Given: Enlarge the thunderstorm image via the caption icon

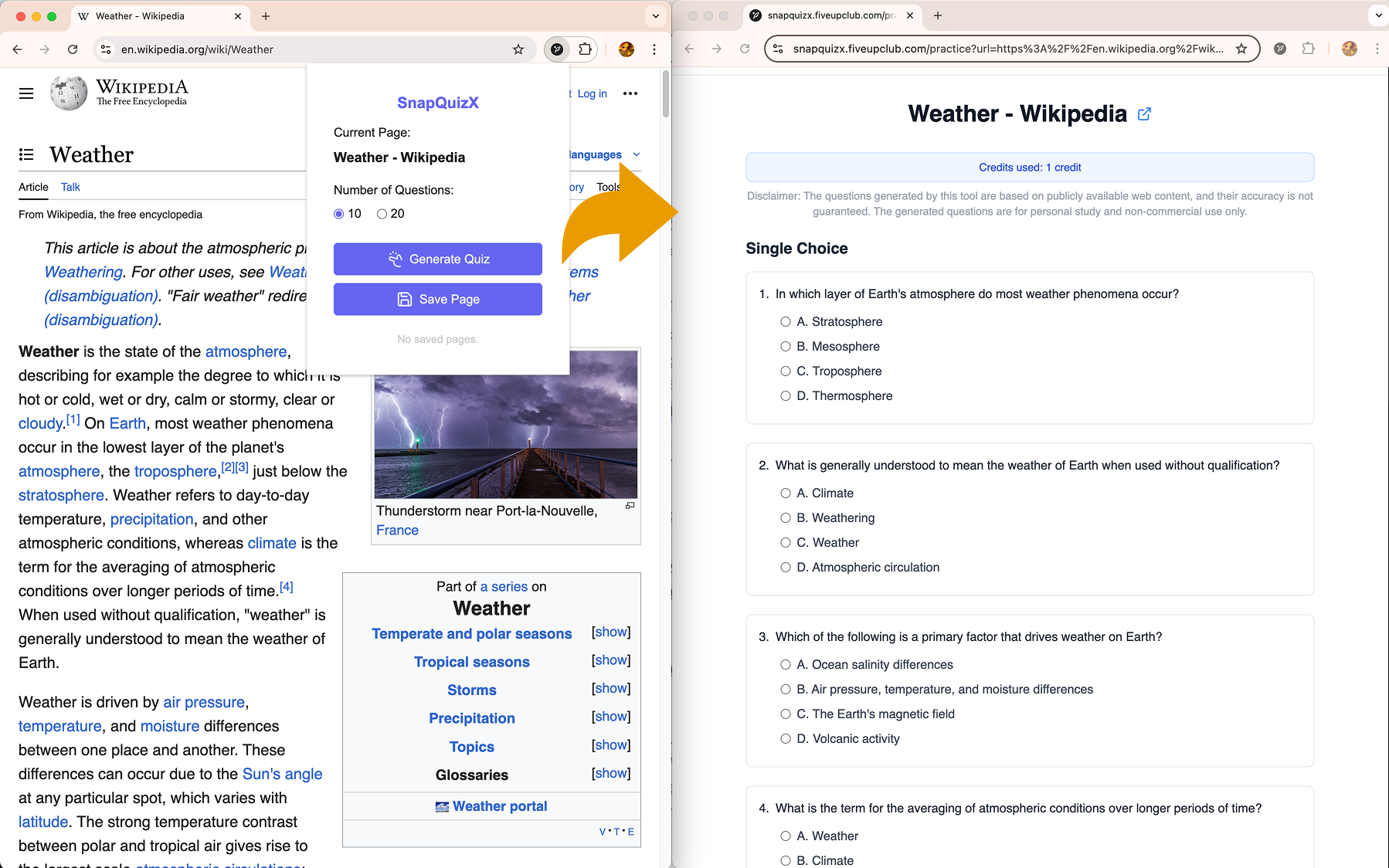Looking at the screenshot, I should (x=630, y=506).
